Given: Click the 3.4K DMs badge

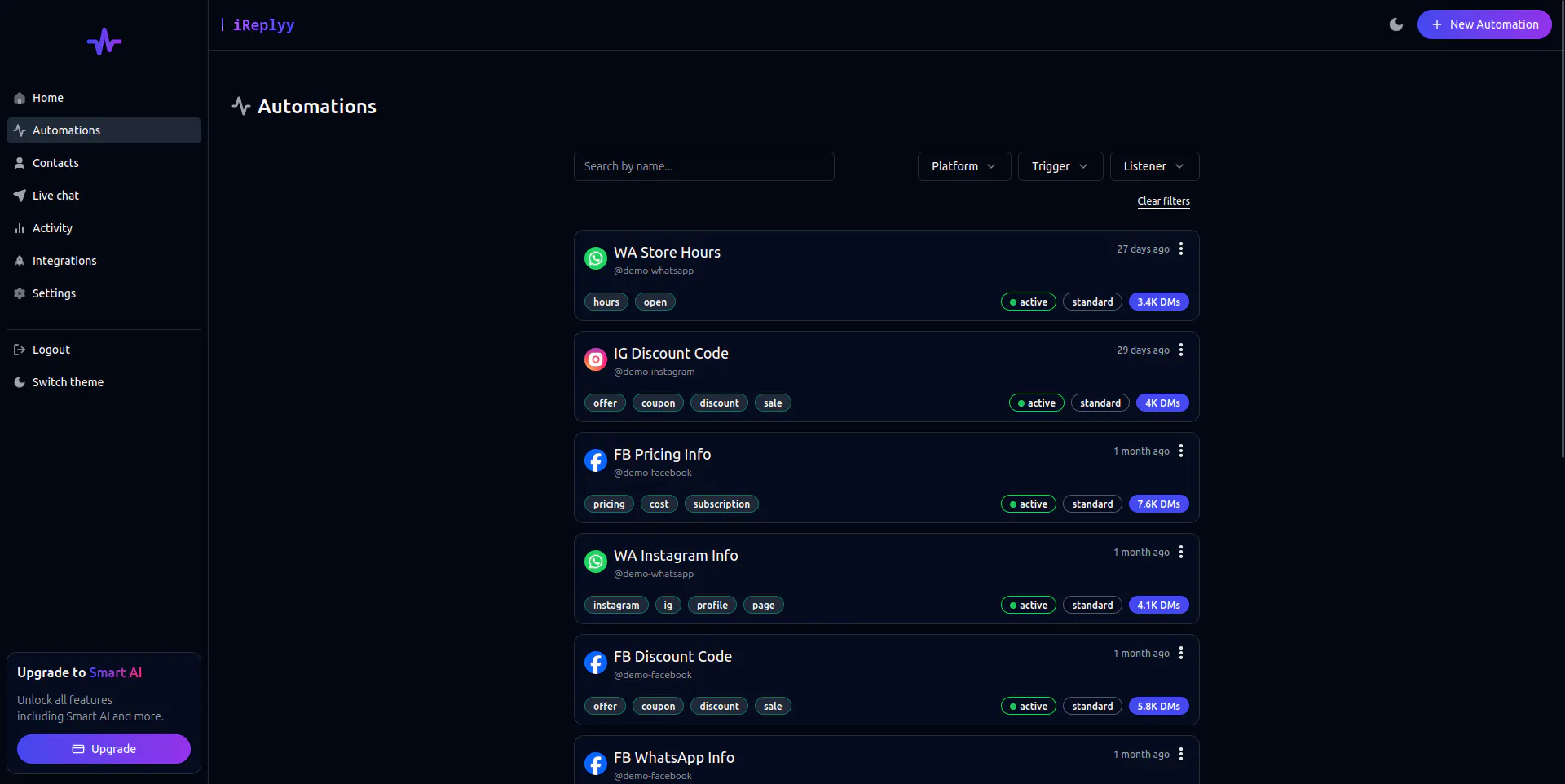Looking at the screenshot, I should pyautogui.click(x=1159, y=302).
